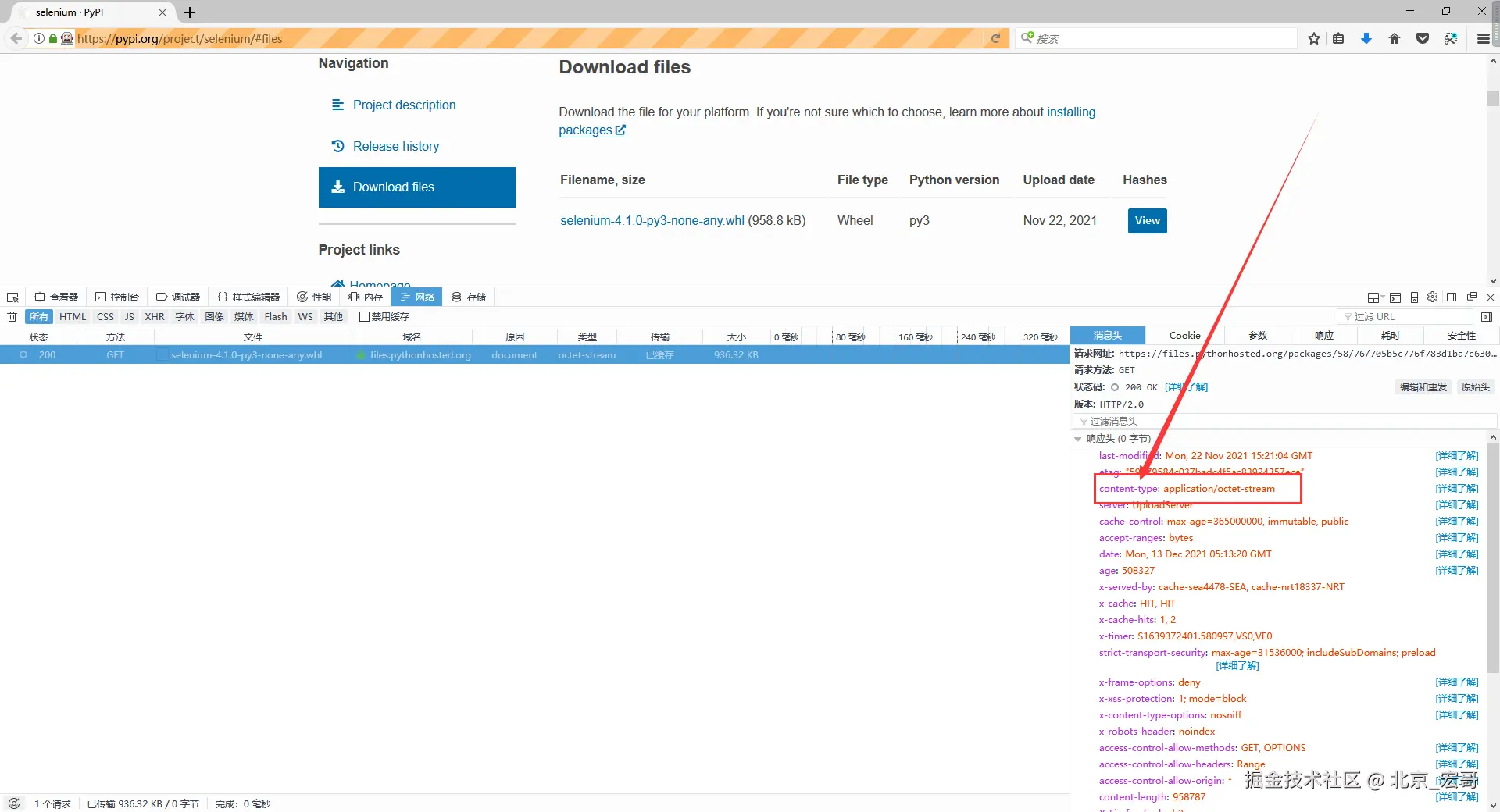Open the 存储 storage tab
The height and width of the screenshot is (812, 1500).
point(469,297)
